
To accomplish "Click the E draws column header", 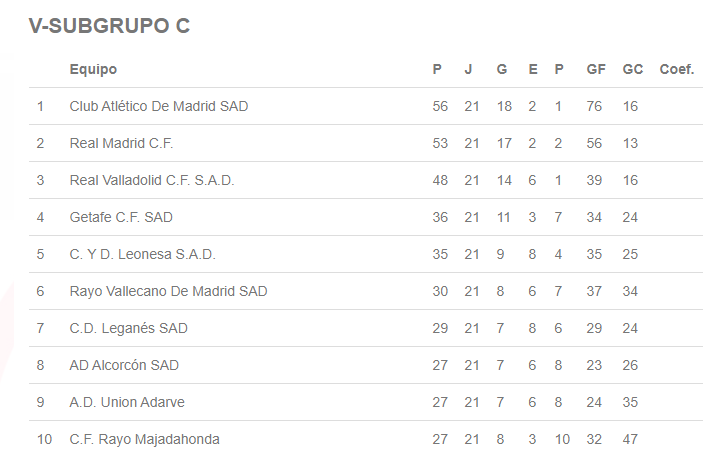I will (532, 69).
